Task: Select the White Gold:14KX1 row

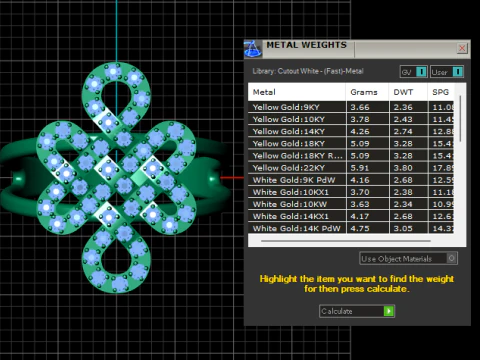Action: [x=351, y=216]
